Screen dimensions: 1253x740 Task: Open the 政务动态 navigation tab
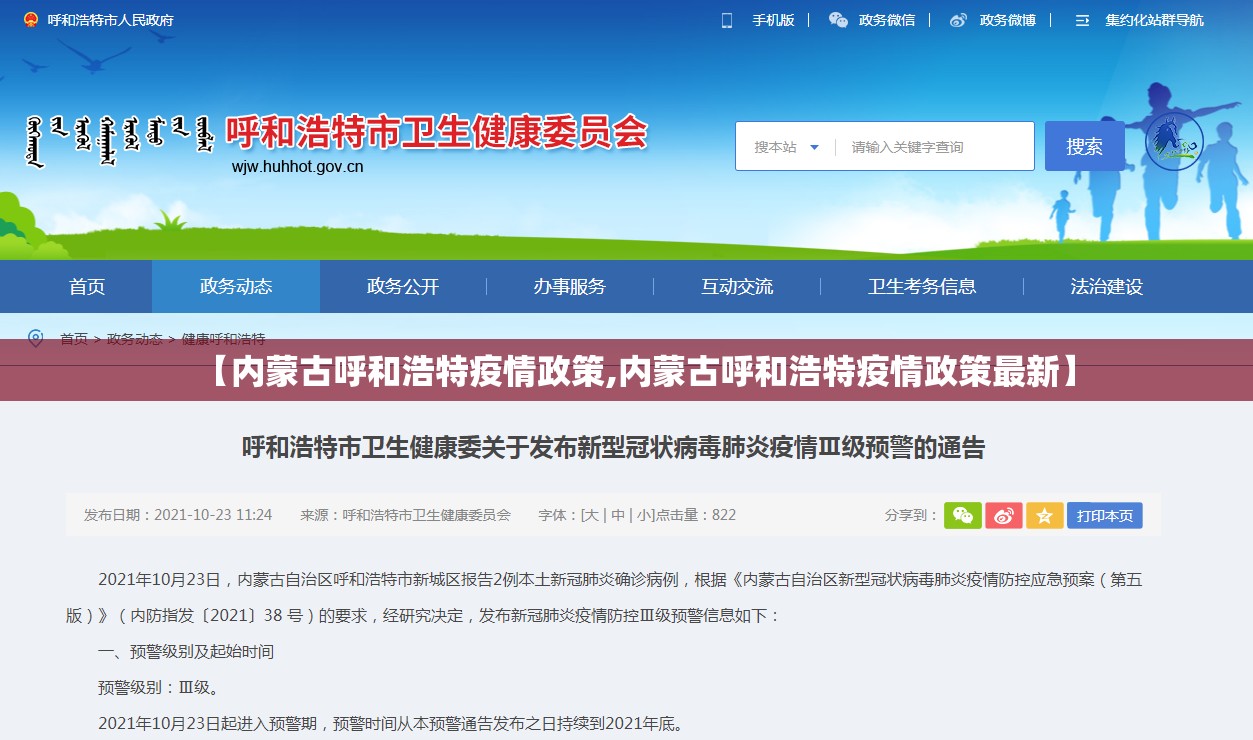tap(236, 287)
